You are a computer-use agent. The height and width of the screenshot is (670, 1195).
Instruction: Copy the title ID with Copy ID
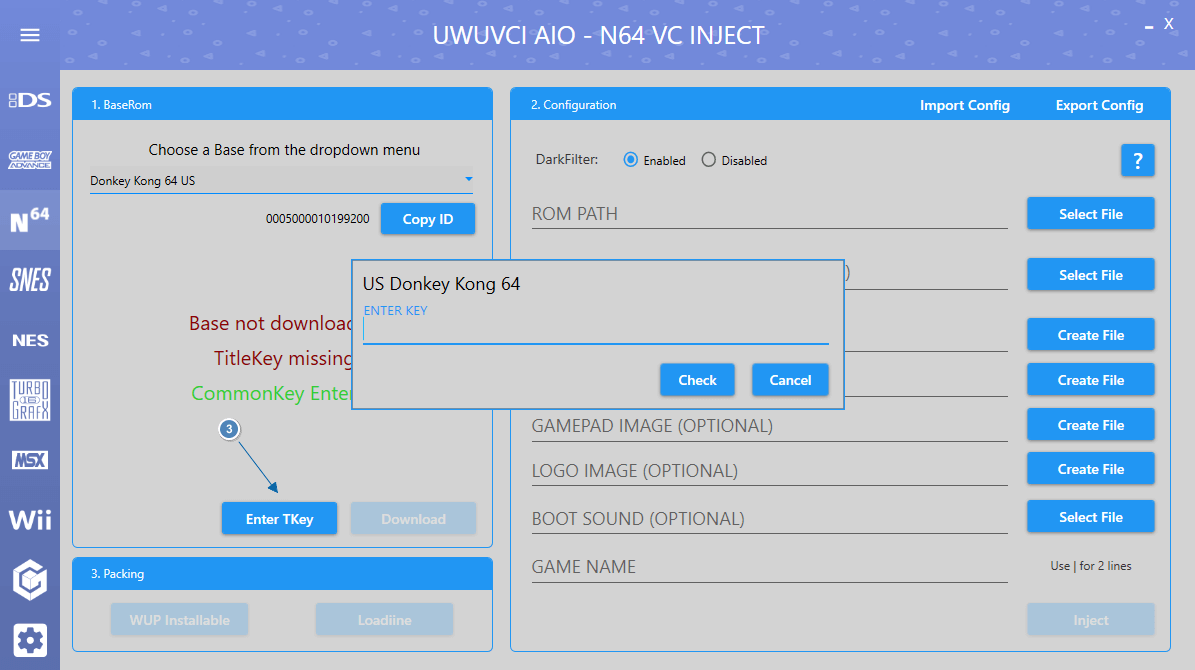(x=428, y=219)
